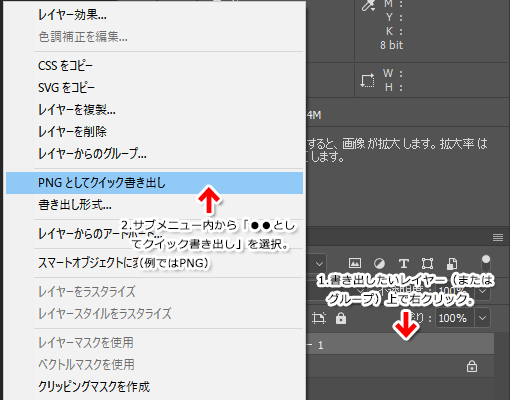This screenshot has height=400, width=510.
Task: Click the lock icon on bottom layer
Action: (472, 366)
